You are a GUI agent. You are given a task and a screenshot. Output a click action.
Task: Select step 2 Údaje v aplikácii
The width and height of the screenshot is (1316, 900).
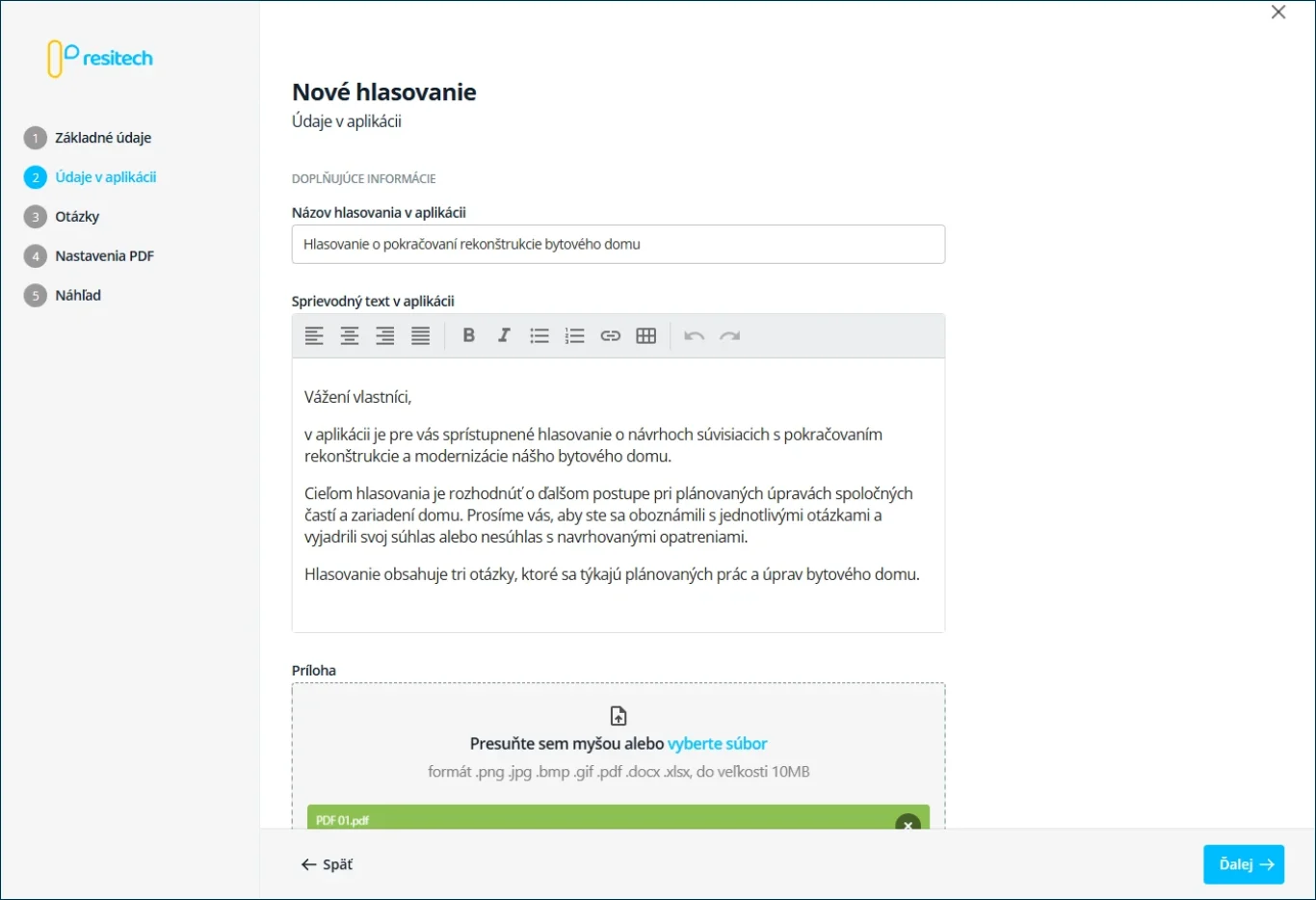tap(91, 177)
